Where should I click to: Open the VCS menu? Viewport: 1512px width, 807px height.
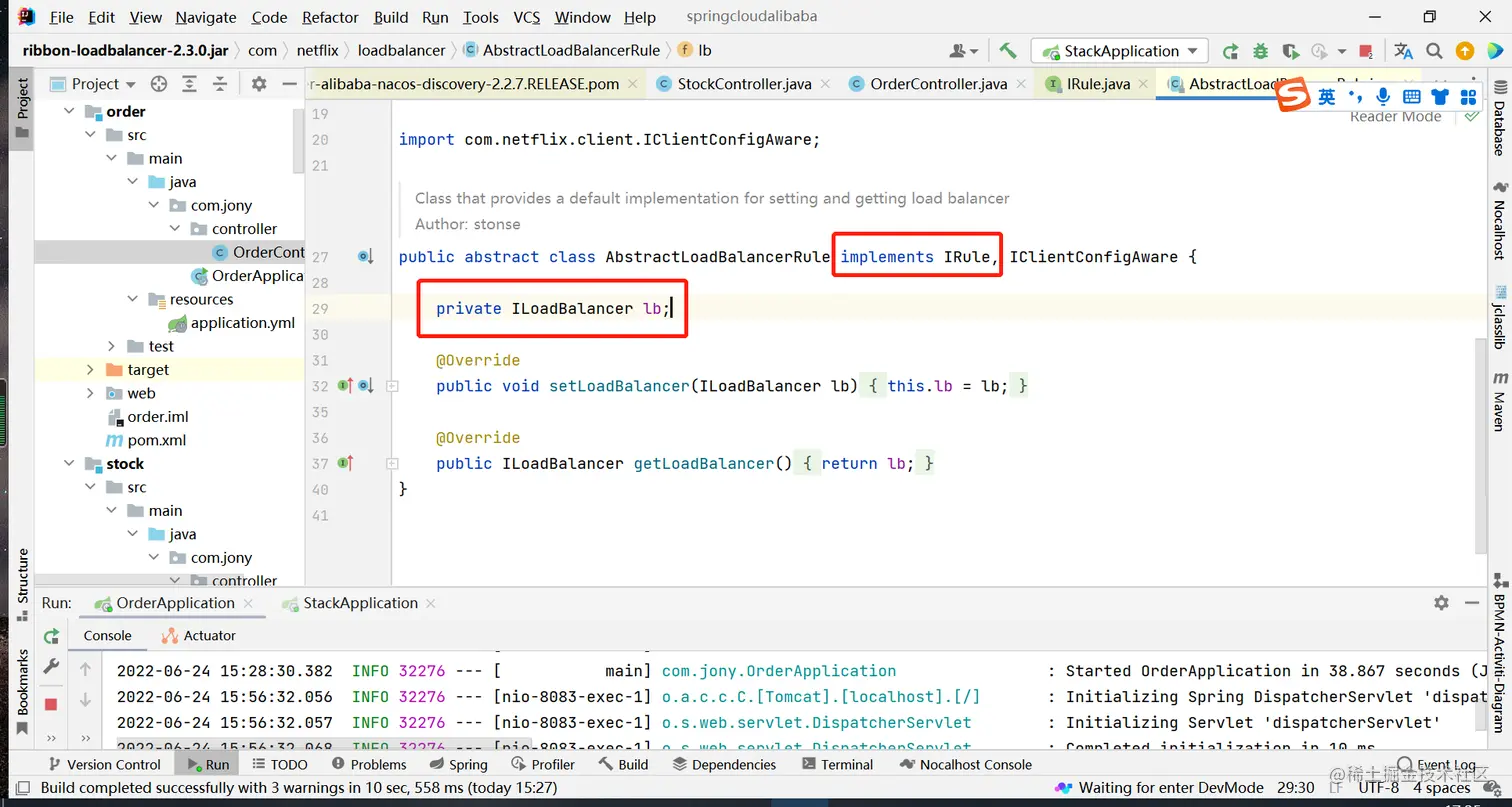[x=527, y=17]
